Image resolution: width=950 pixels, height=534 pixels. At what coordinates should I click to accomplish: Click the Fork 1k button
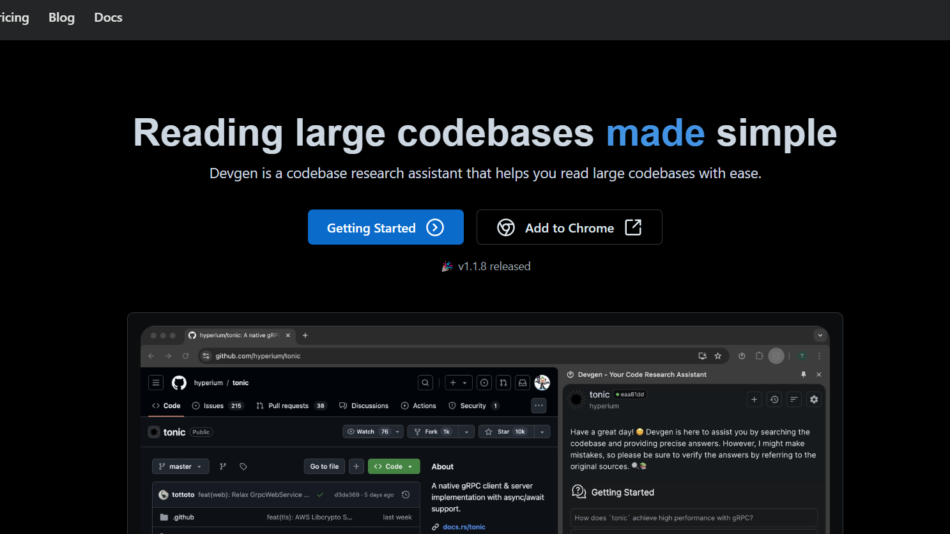click(x=433, y=432)
